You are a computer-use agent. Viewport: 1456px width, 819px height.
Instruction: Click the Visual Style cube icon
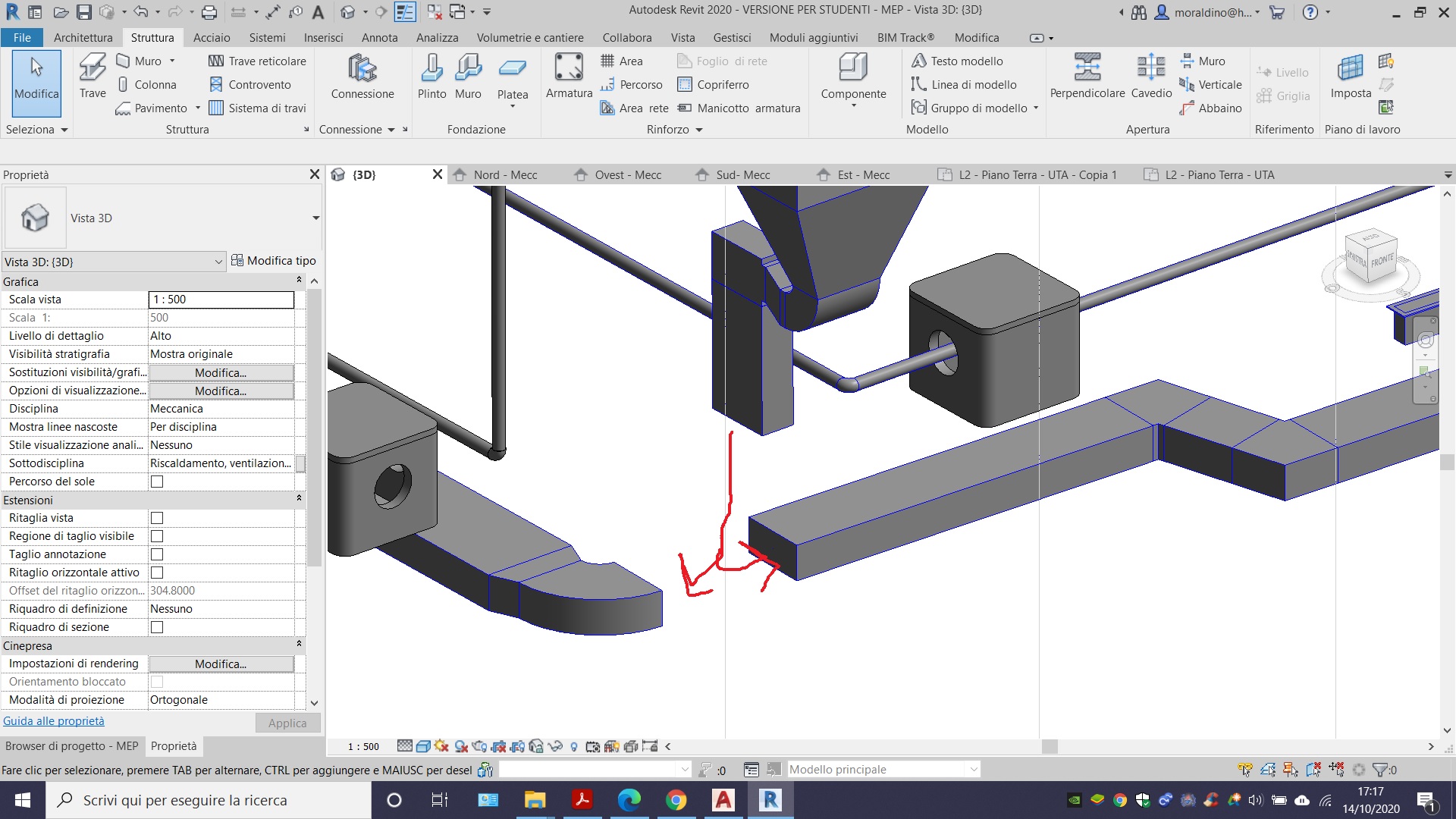coord(423,746)
